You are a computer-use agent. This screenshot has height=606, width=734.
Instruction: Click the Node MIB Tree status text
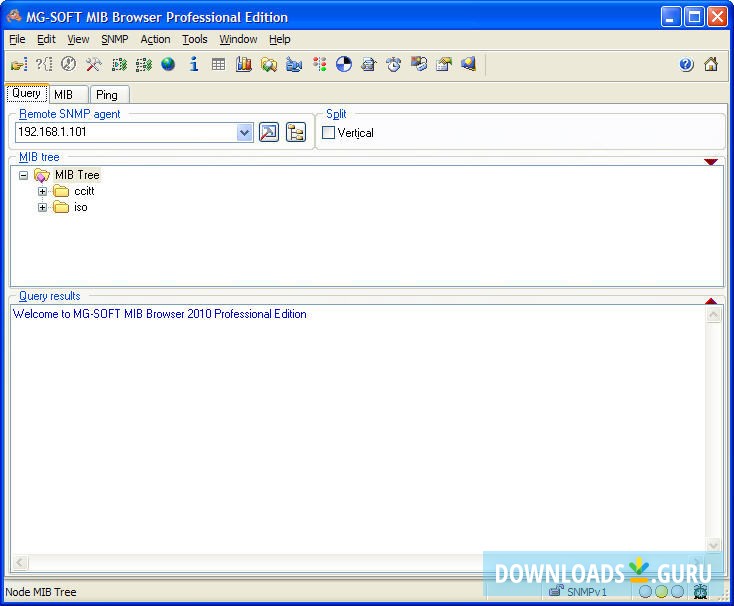point(41,592)
